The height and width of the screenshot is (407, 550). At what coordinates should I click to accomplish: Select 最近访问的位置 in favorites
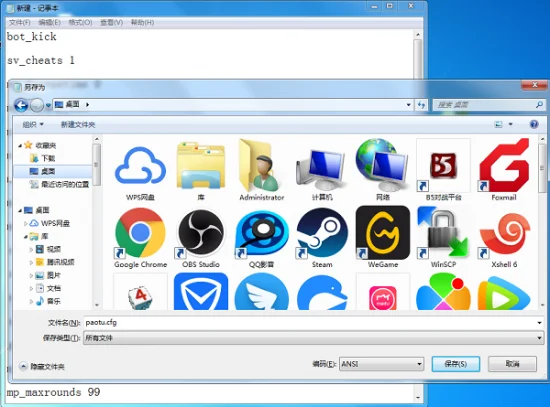coord(65,185)
